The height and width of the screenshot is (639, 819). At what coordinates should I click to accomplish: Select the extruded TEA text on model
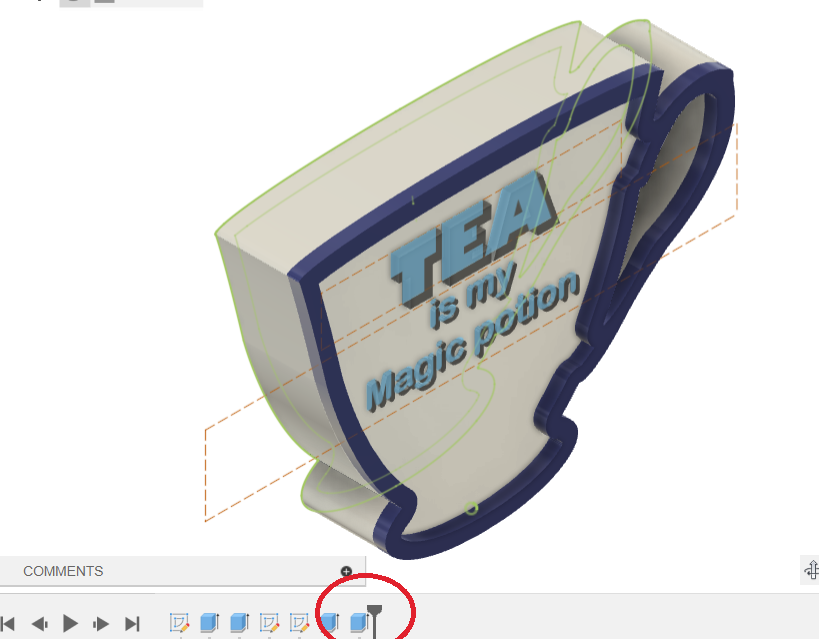tap(472, 243)
